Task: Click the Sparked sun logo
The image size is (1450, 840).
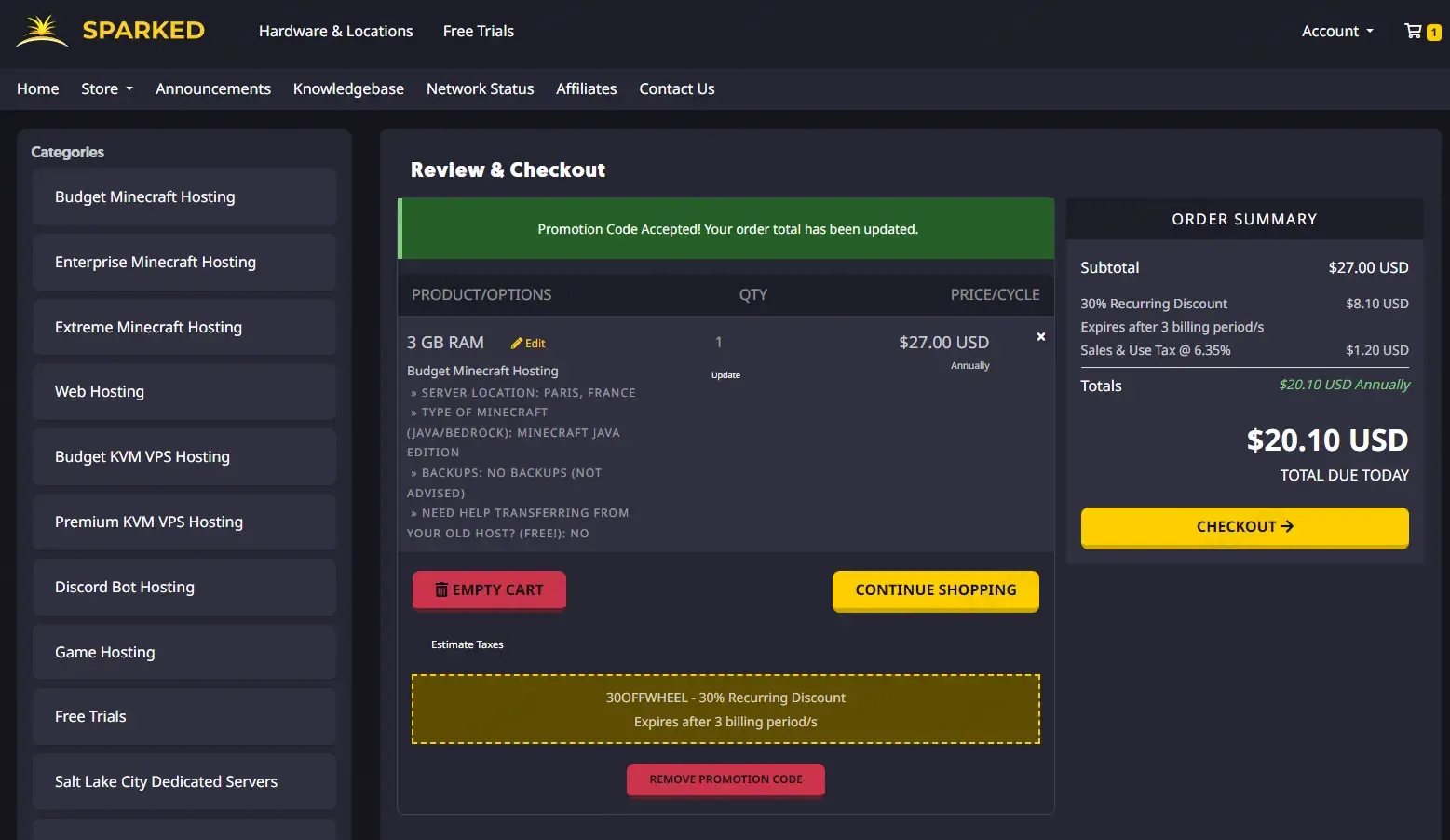Action: point(42,31)
